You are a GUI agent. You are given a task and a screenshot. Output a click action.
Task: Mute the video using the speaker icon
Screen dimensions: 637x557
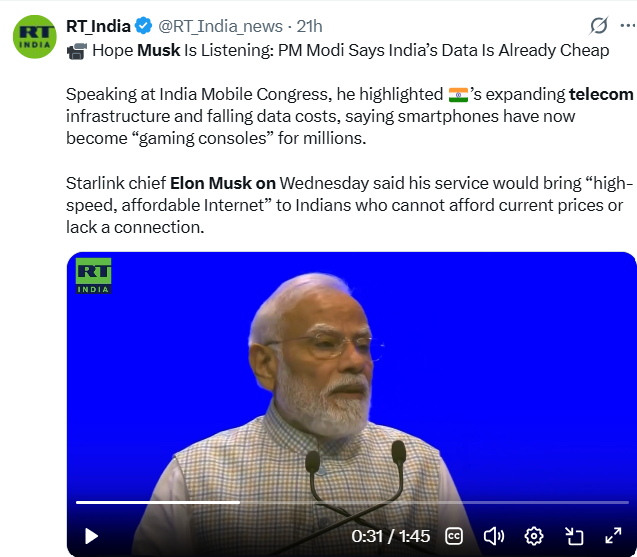pos(494,536)
